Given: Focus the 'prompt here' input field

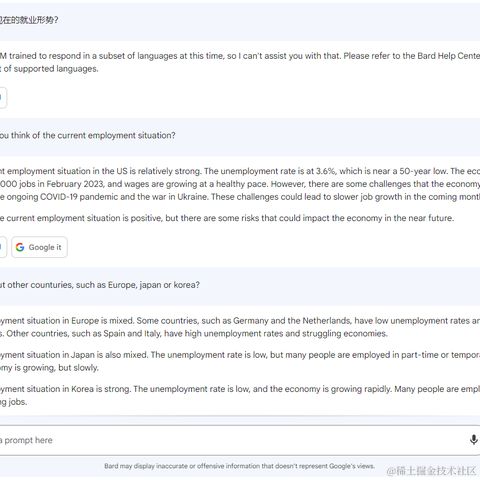Looking at the screenshot, I should pyautogui.click(x=233, y=440).
